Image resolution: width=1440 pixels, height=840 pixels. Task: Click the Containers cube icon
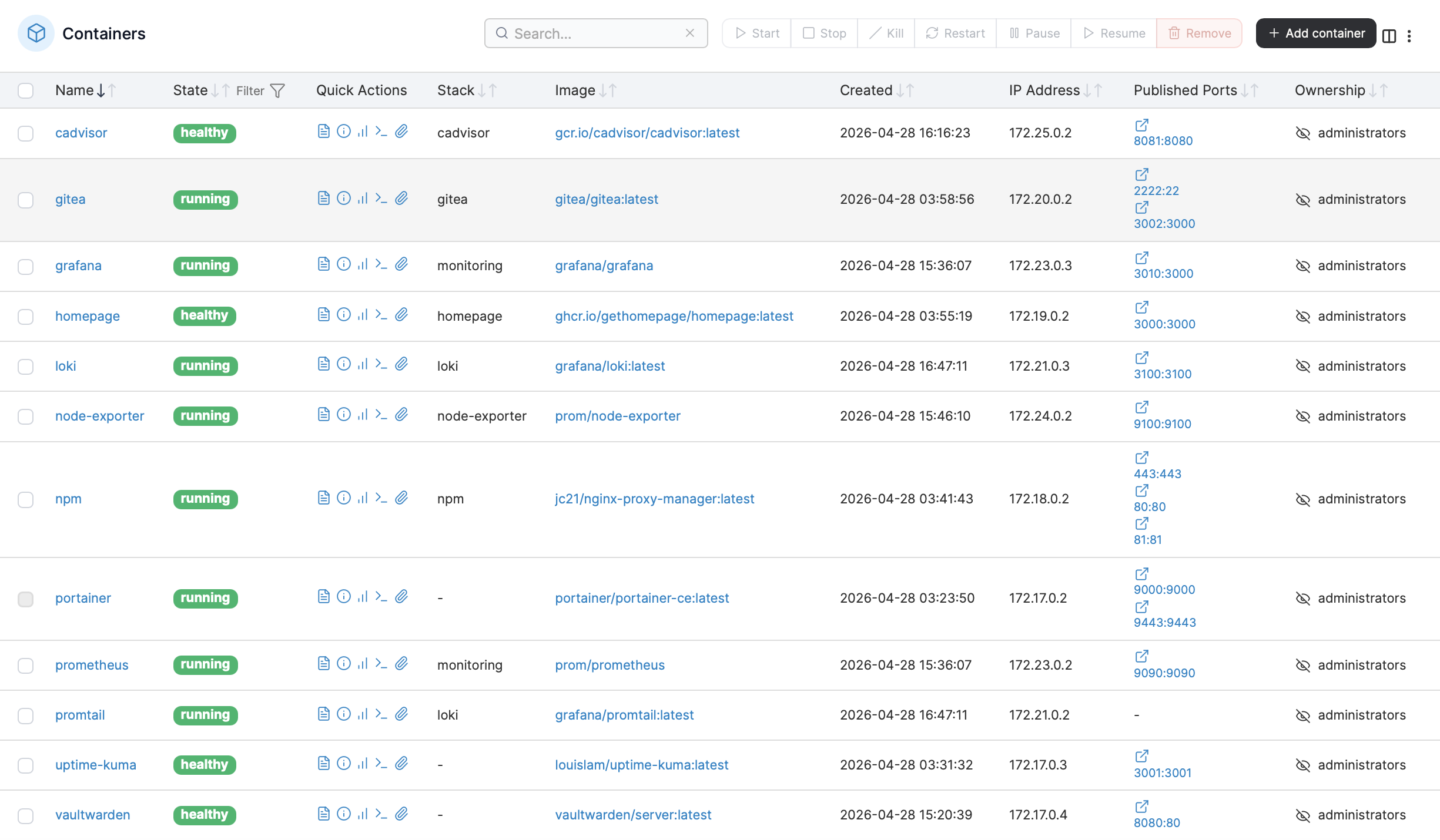tap(36, 33)
